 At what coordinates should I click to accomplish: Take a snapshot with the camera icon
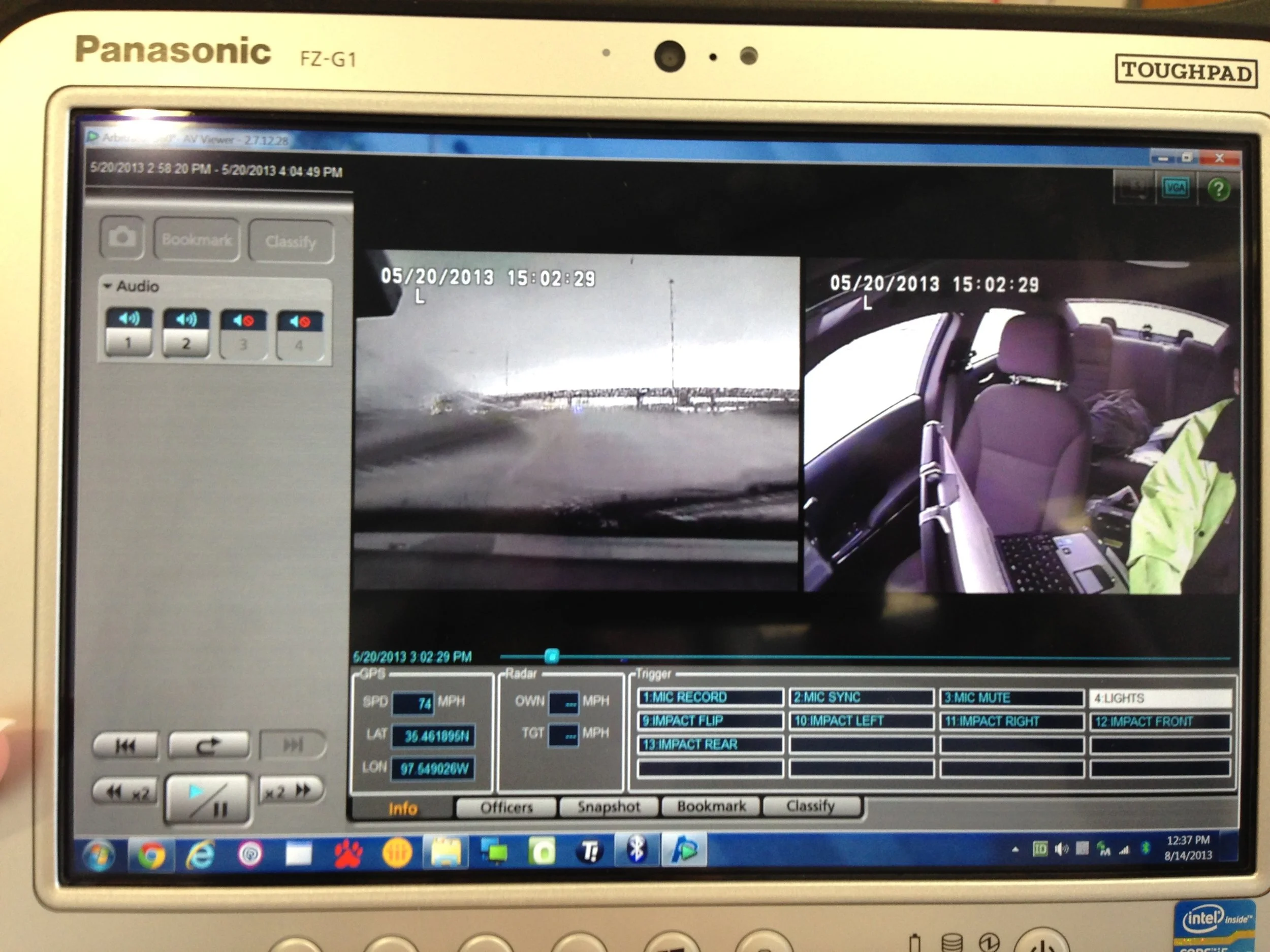coord(122,237)
